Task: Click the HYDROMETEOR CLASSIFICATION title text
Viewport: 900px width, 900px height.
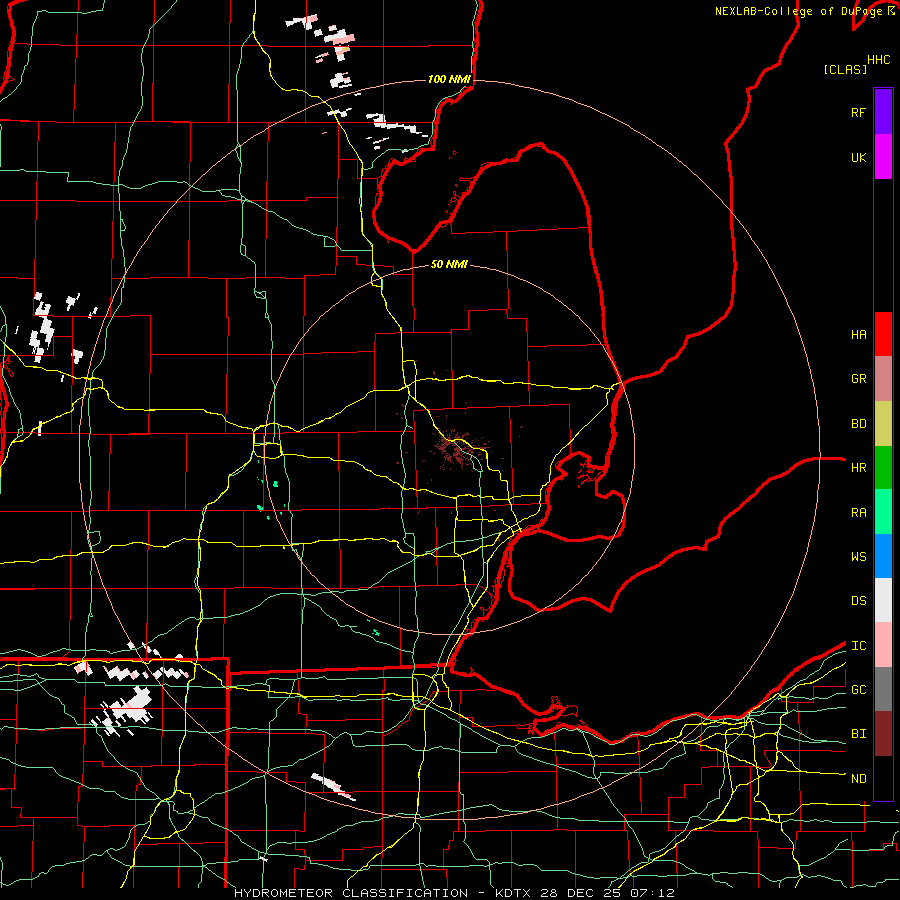Action: 351,893
